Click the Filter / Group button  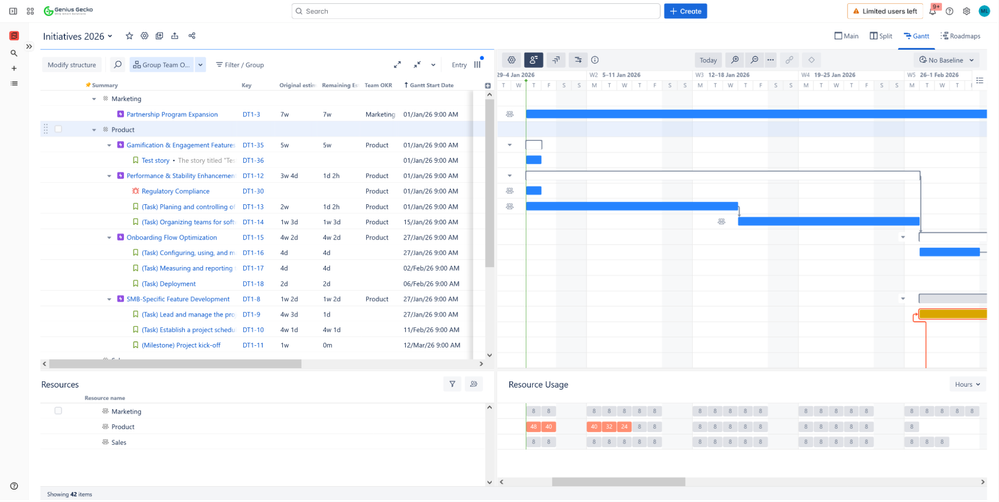[240, 64]
